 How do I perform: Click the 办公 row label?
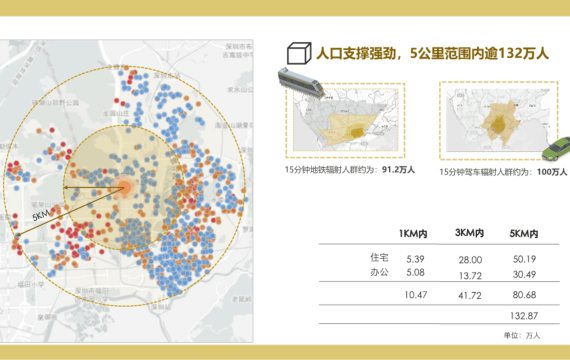click(x=379, y=272)
